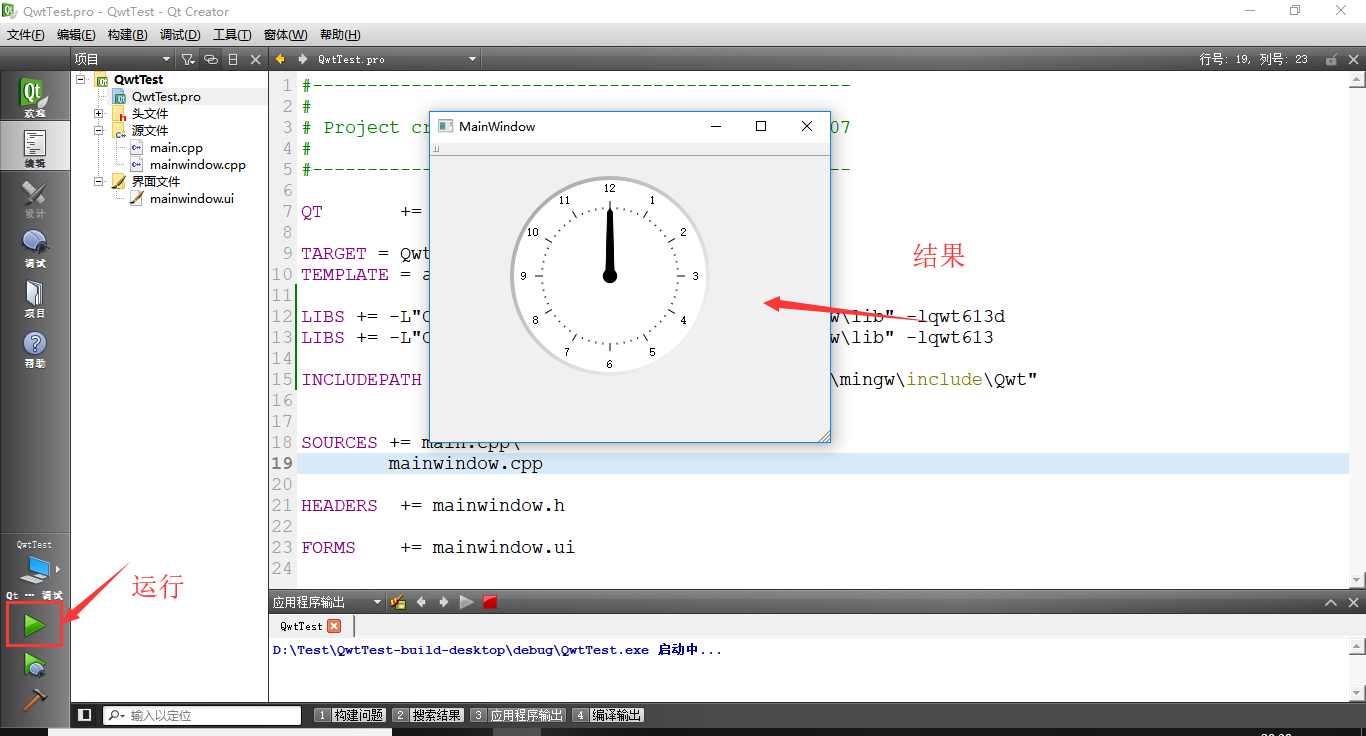
Task: Minimize the output pane with the caret
Action: 1331,602
